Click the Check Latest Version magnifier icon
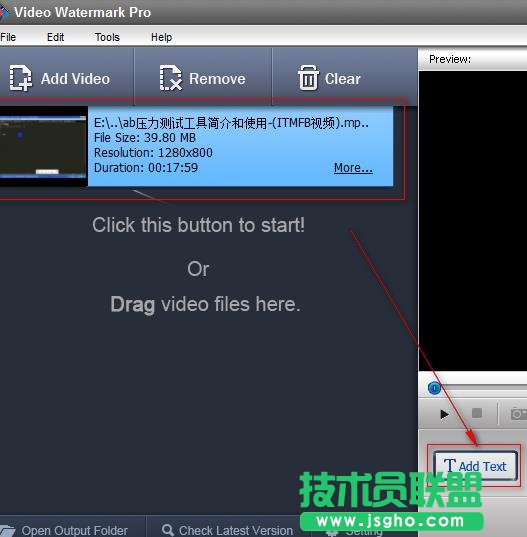 point(167,530)
